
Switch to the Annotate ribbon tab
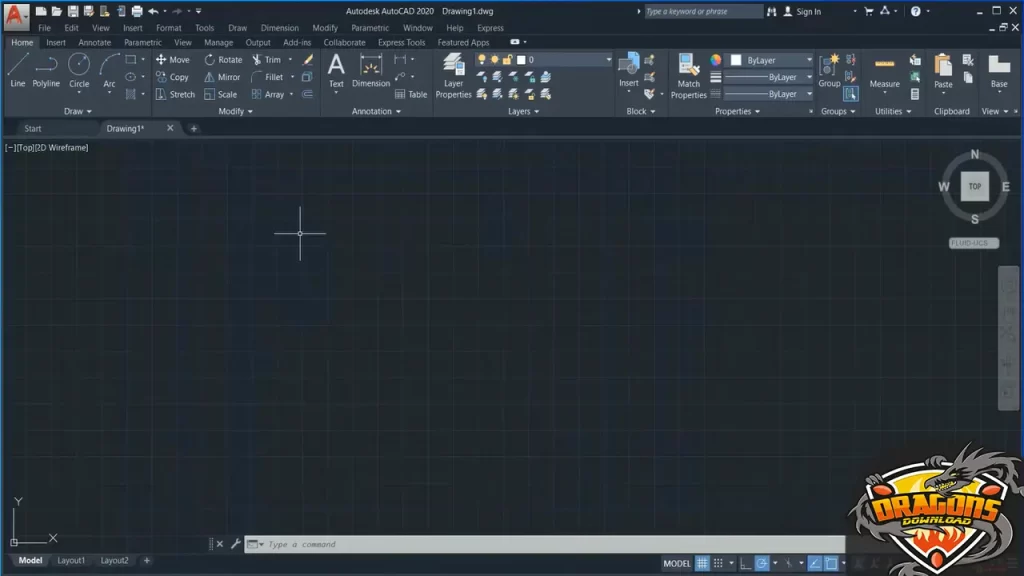coord(95,43)
